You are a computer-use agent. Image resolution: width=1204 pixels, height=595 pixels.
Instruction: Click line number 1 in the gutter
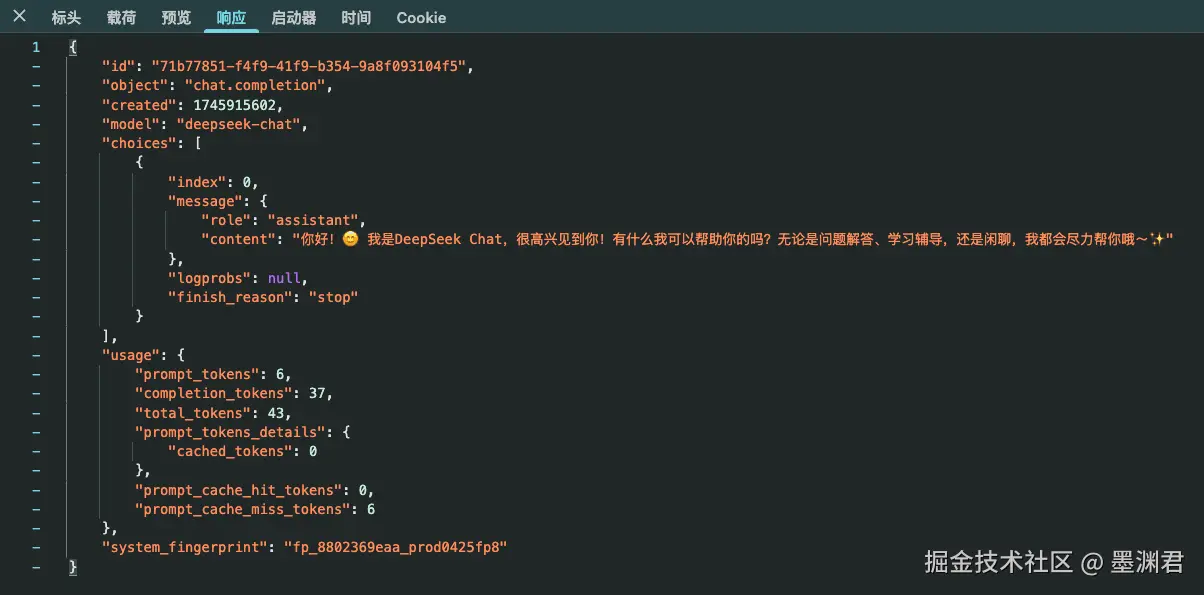(x=36, y=47)
